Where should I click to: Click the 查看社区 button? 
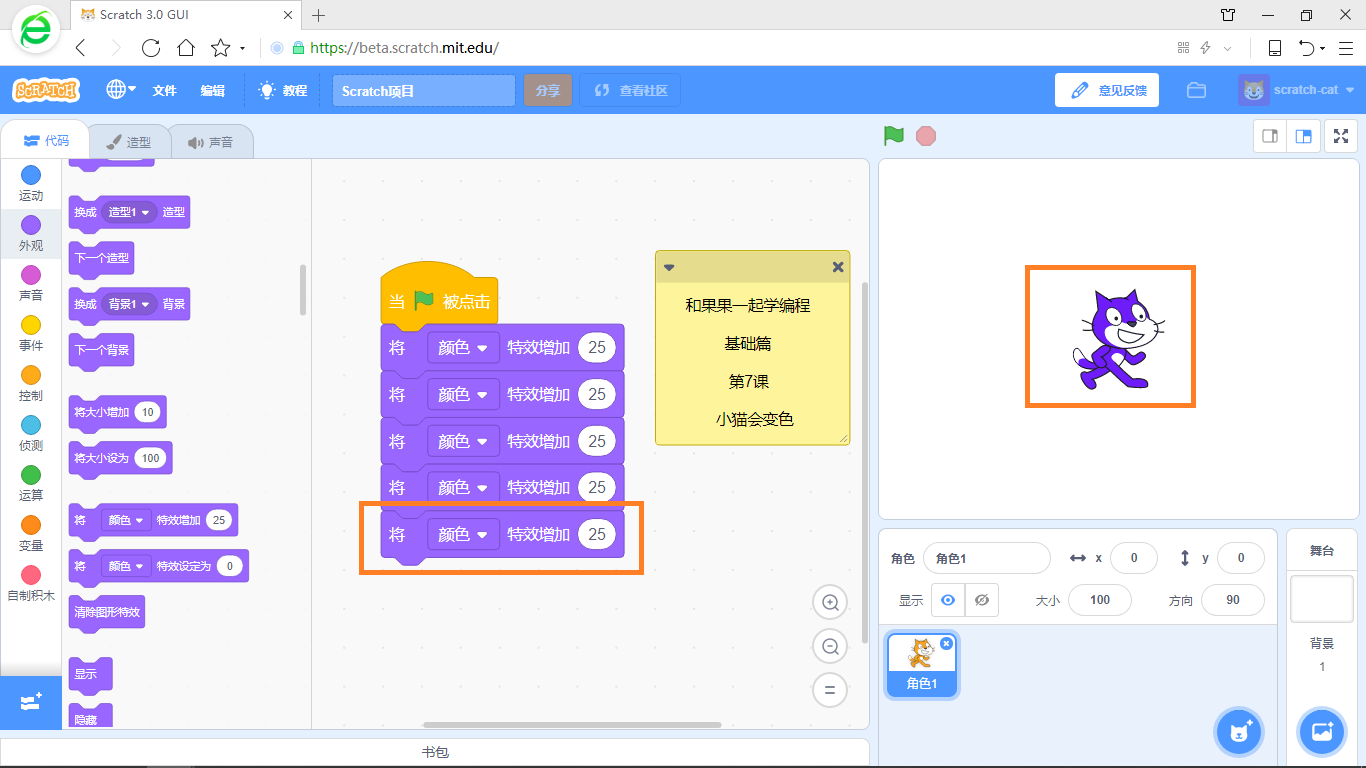[x=630, y=90]
